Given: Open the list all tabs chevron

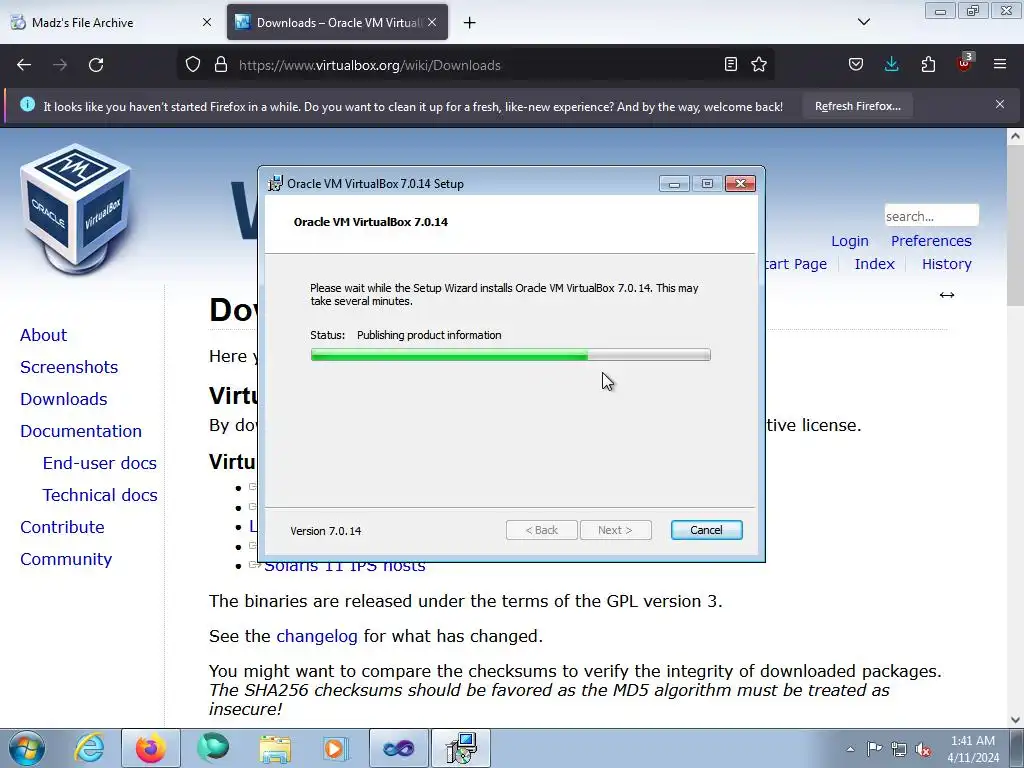Looking at the screenshot, I should click(864, 22).
